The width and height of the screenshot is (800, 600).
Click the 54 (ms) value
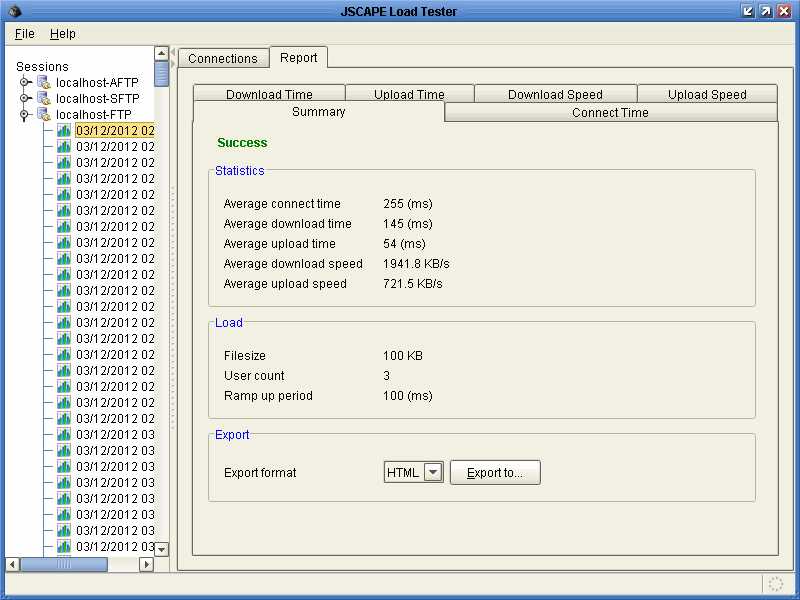(x=404, y=243)
